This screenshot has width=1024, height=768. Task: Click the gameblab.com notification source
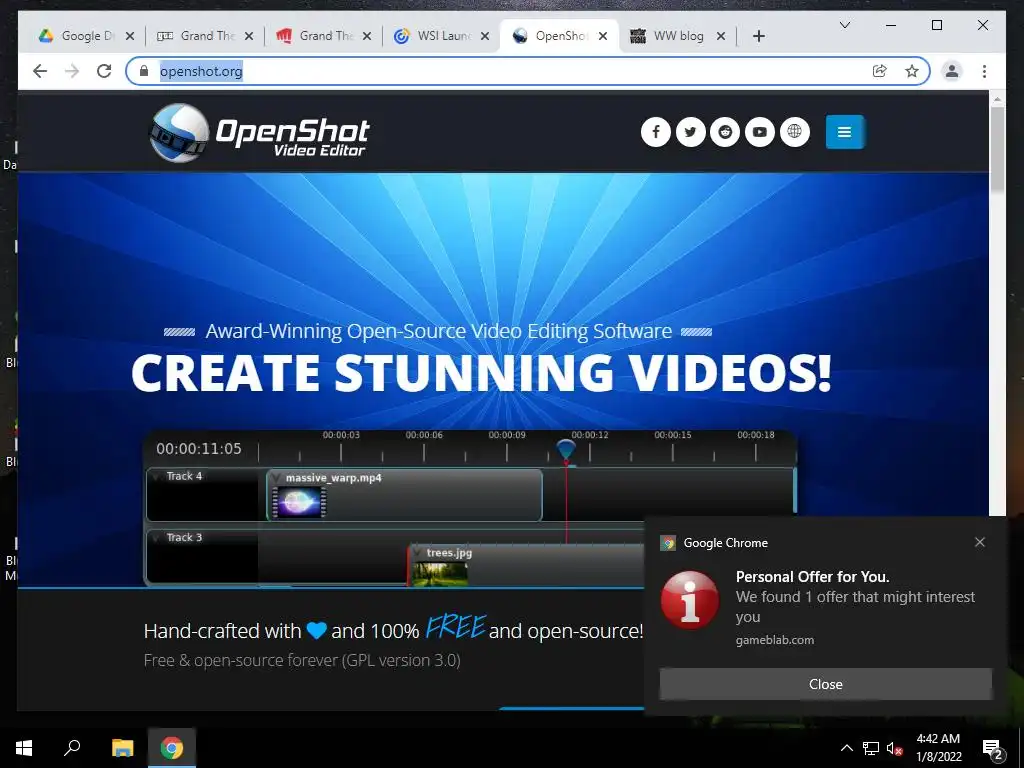coord(775,640)
